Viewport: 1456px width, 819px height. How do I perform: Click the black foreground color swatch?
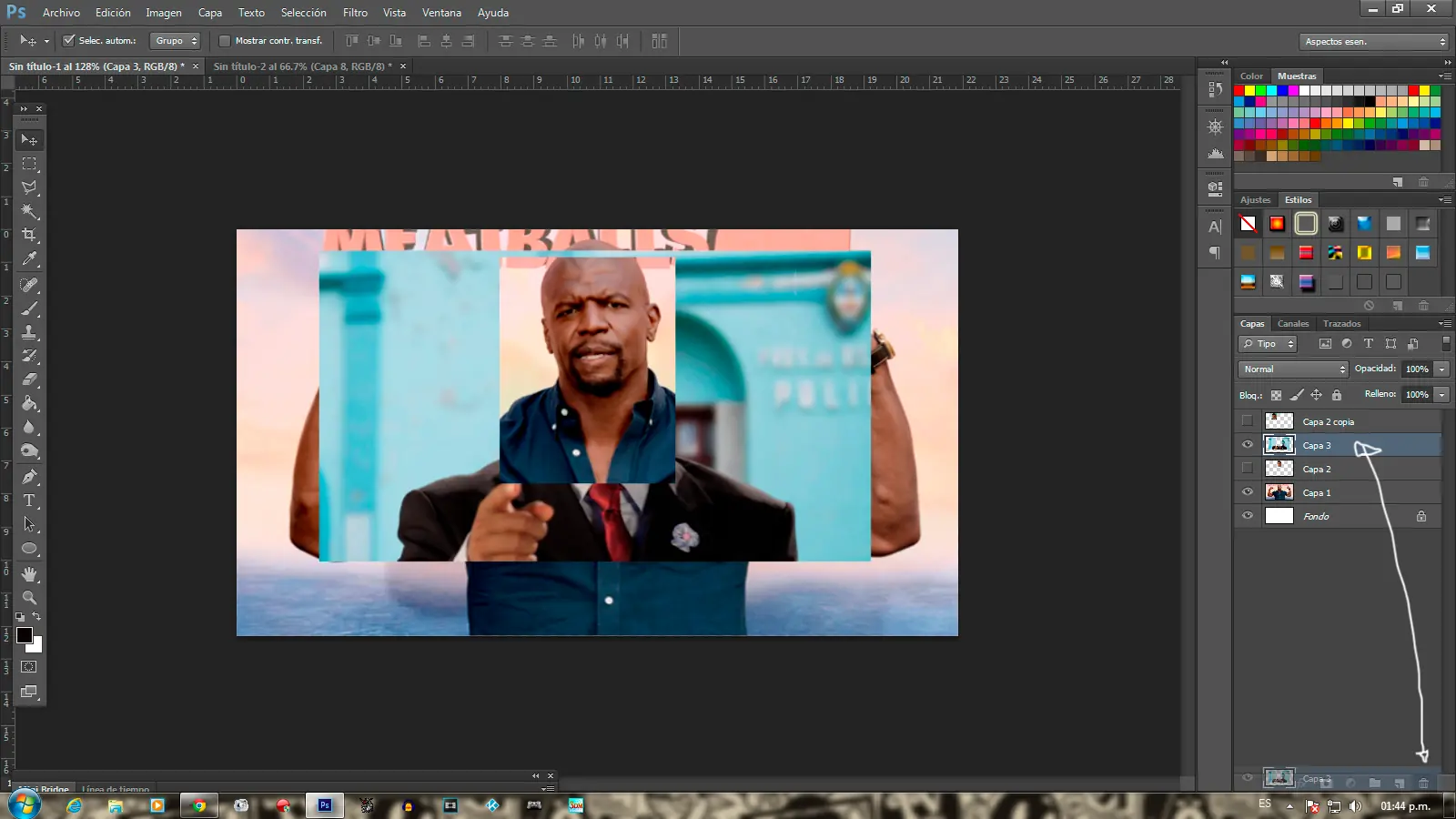25,635
